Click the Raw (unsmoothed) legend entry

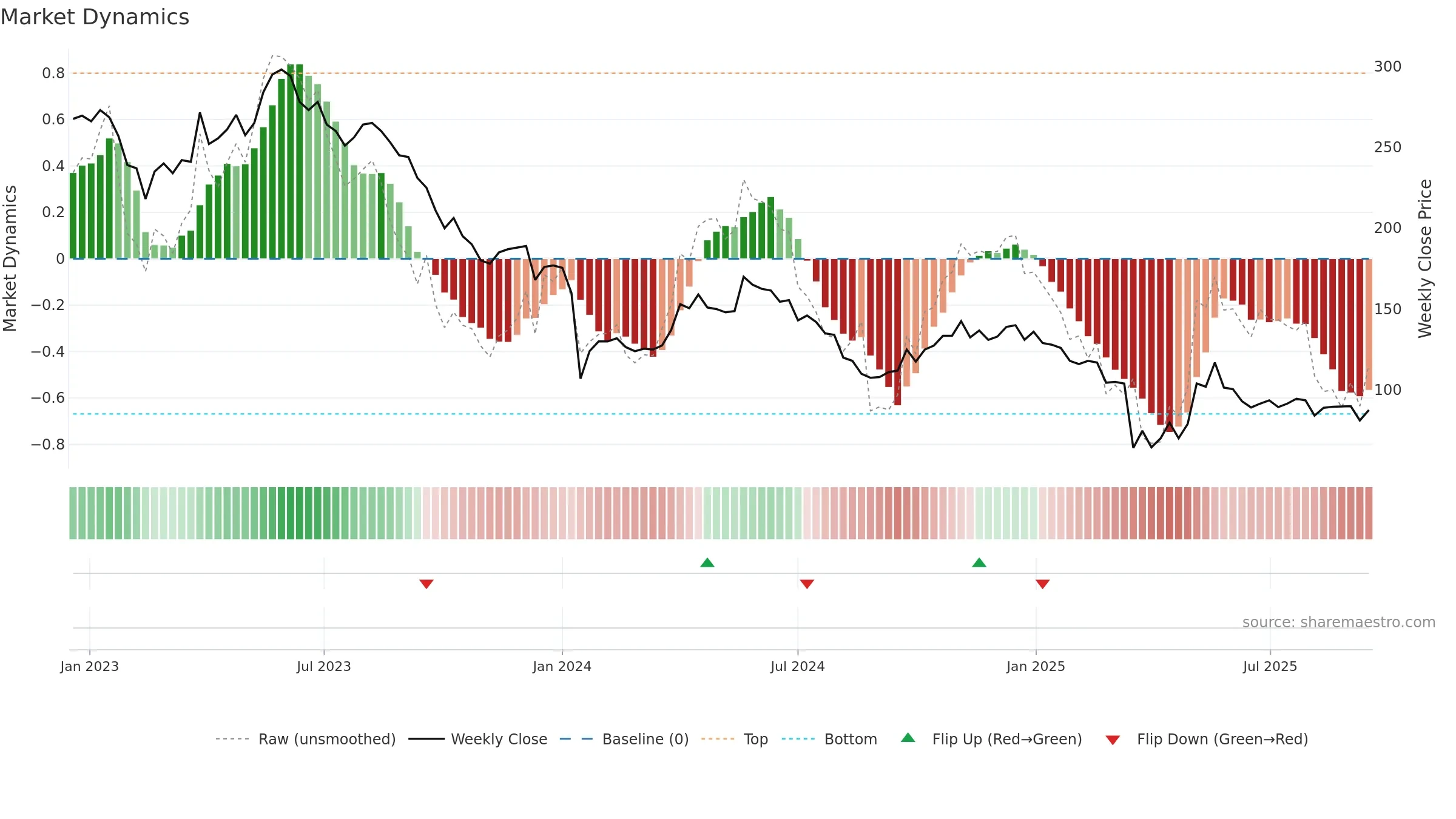305,739
